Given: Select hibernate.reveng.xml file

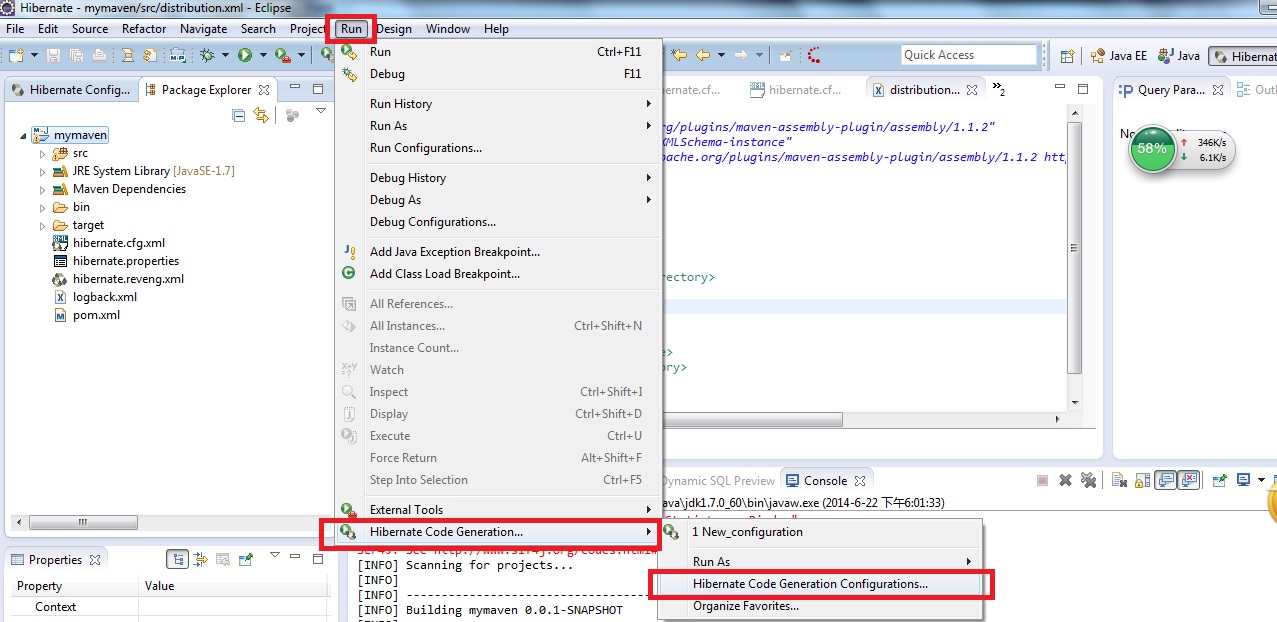Looking at the screenshot, I should coord(128,279).
